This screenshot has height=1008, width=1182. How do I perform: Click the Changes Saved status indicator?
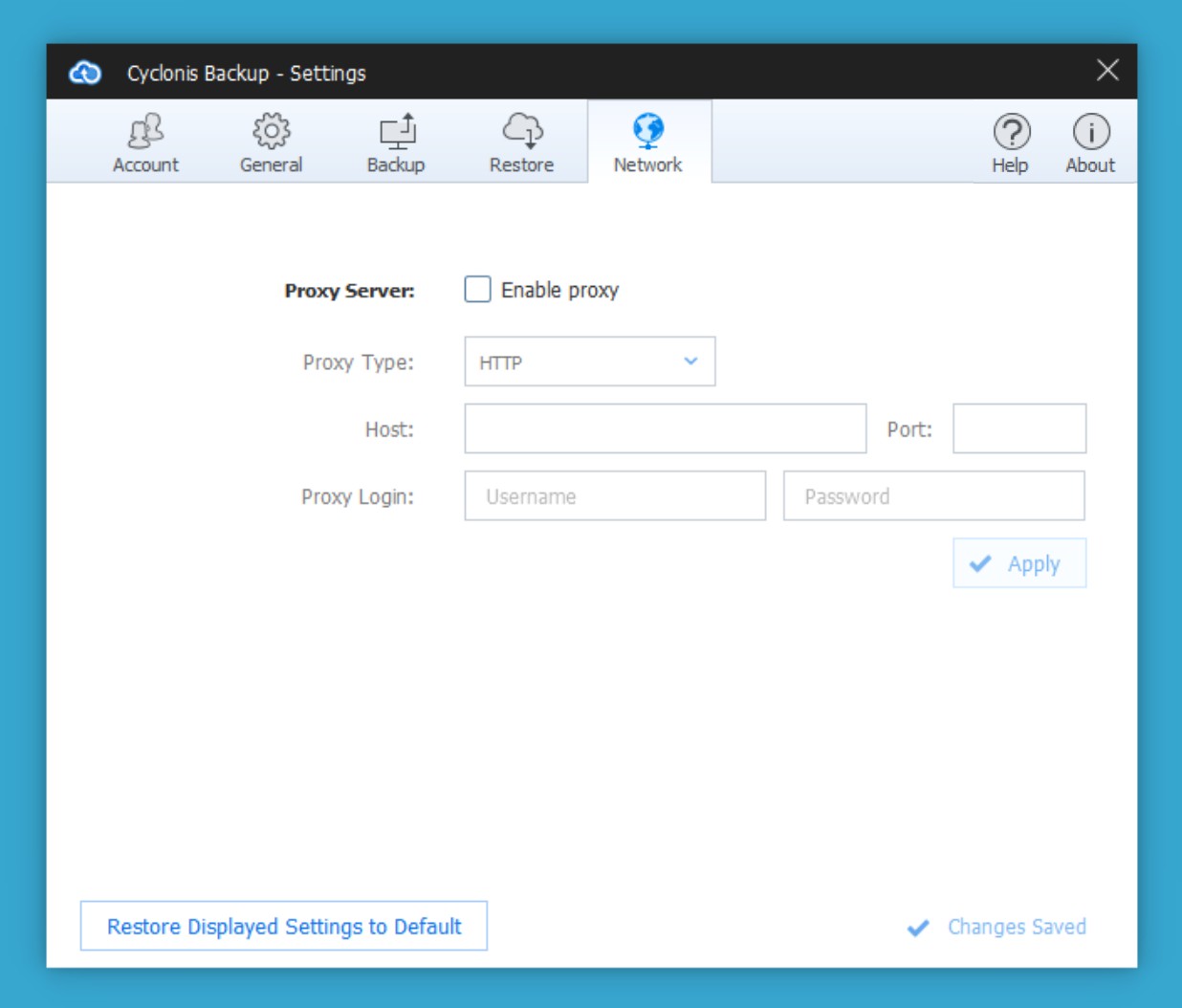pos(996,927)
